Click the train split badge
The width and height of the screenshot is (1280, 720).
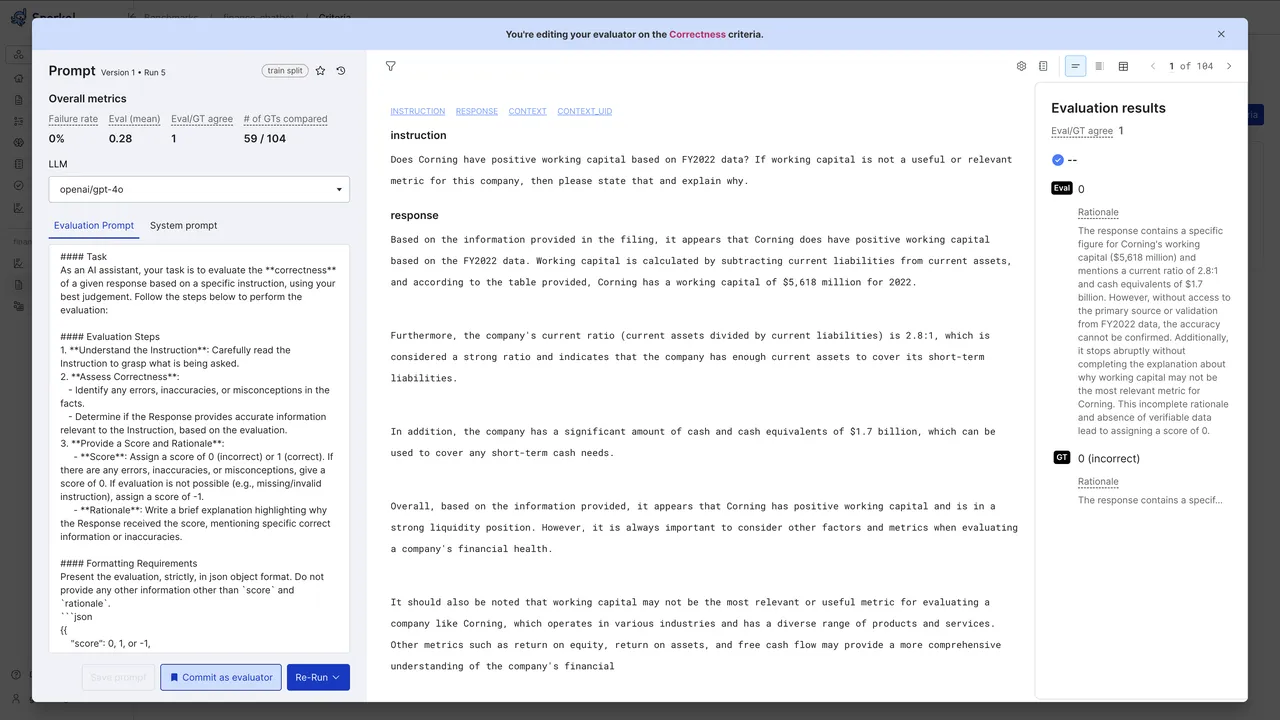click(x=285, y=71)
